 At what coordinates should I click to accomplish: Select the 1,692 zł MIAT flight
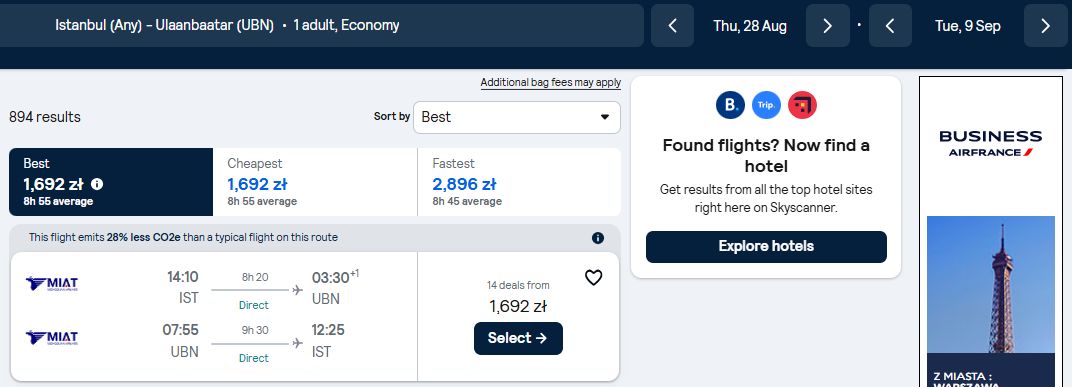coord(518,338)
